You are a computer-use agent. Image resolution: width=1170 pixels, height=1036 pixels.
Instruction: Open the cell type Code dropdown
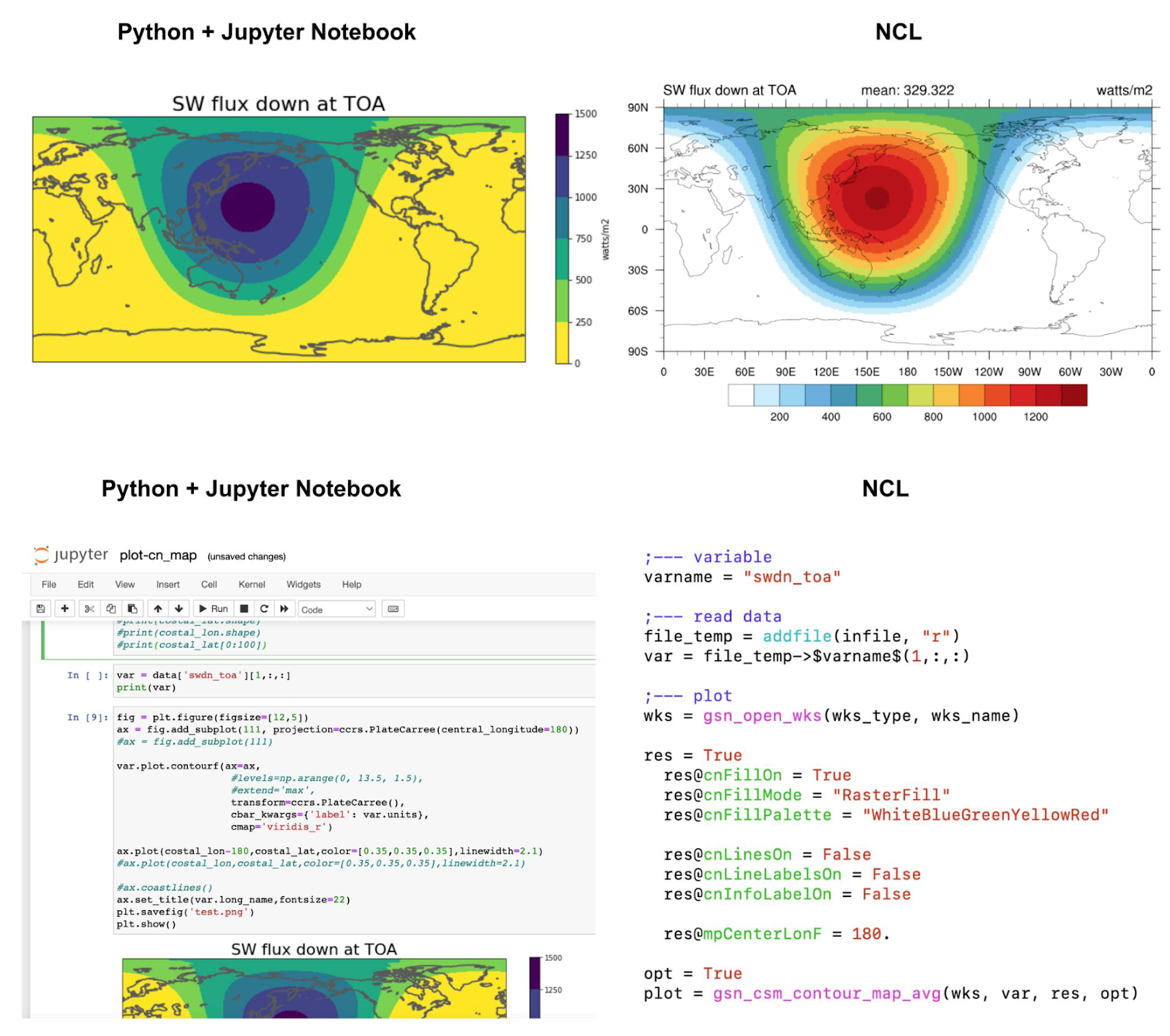coord(336,609)
